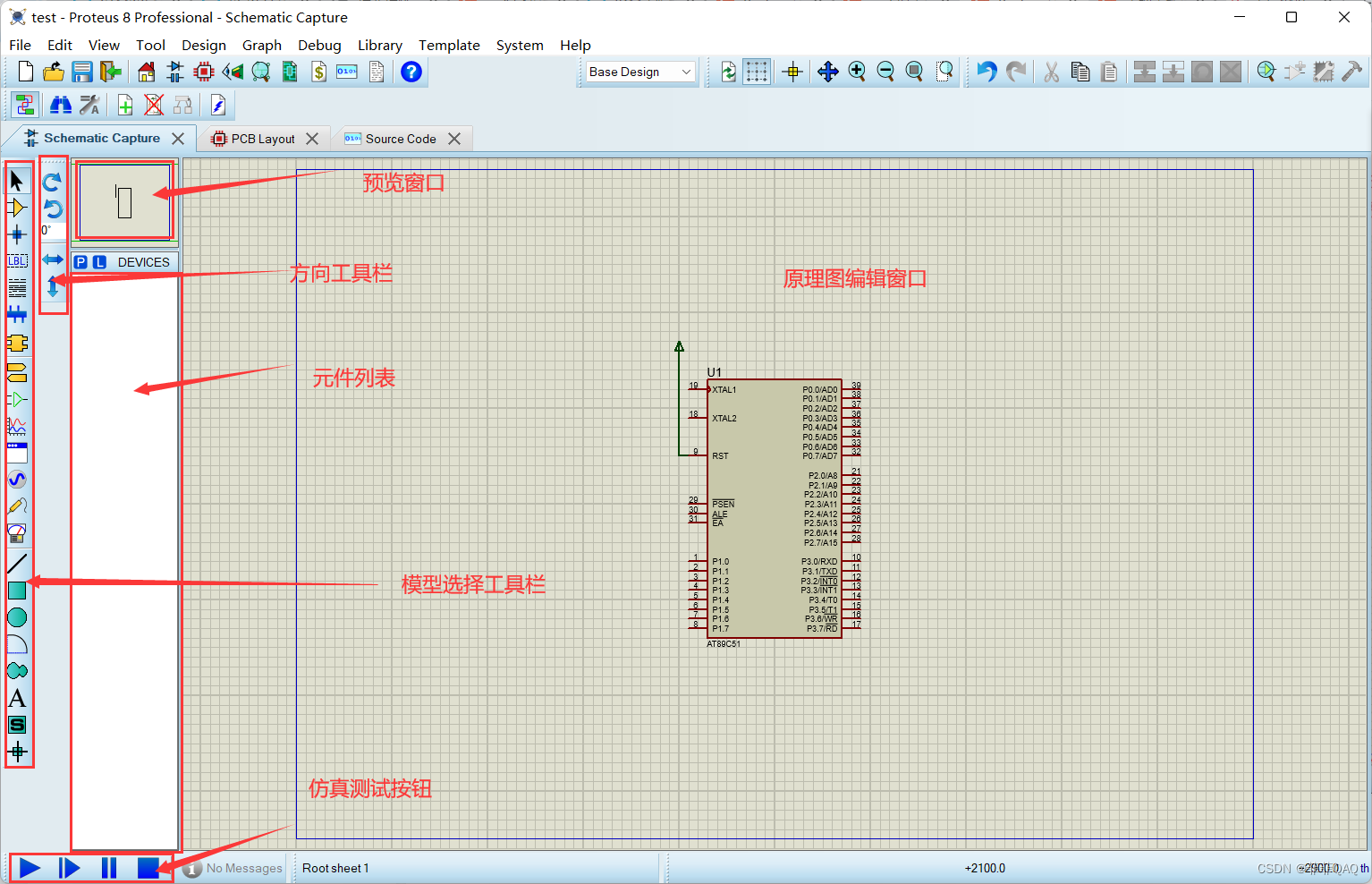Save the project with floppy disk icon
1372x884 pixels.
[x=82, y=72]
